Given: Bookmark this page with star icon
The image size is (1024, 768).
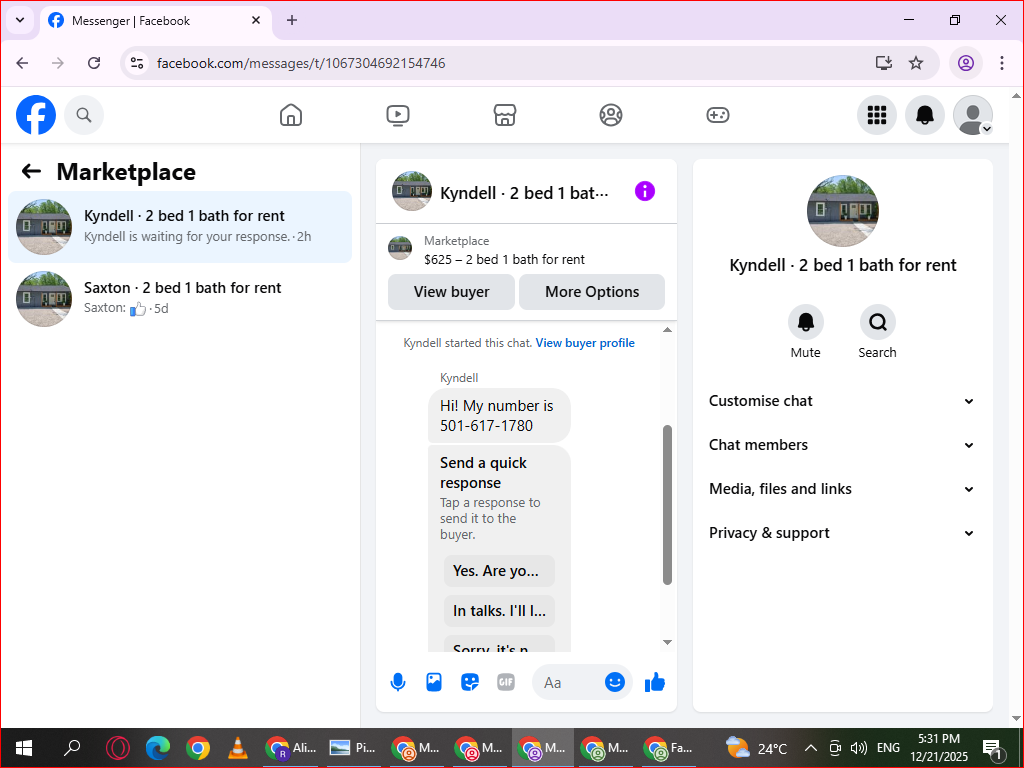Looking at the screenshot, I should tap(916, 63).
